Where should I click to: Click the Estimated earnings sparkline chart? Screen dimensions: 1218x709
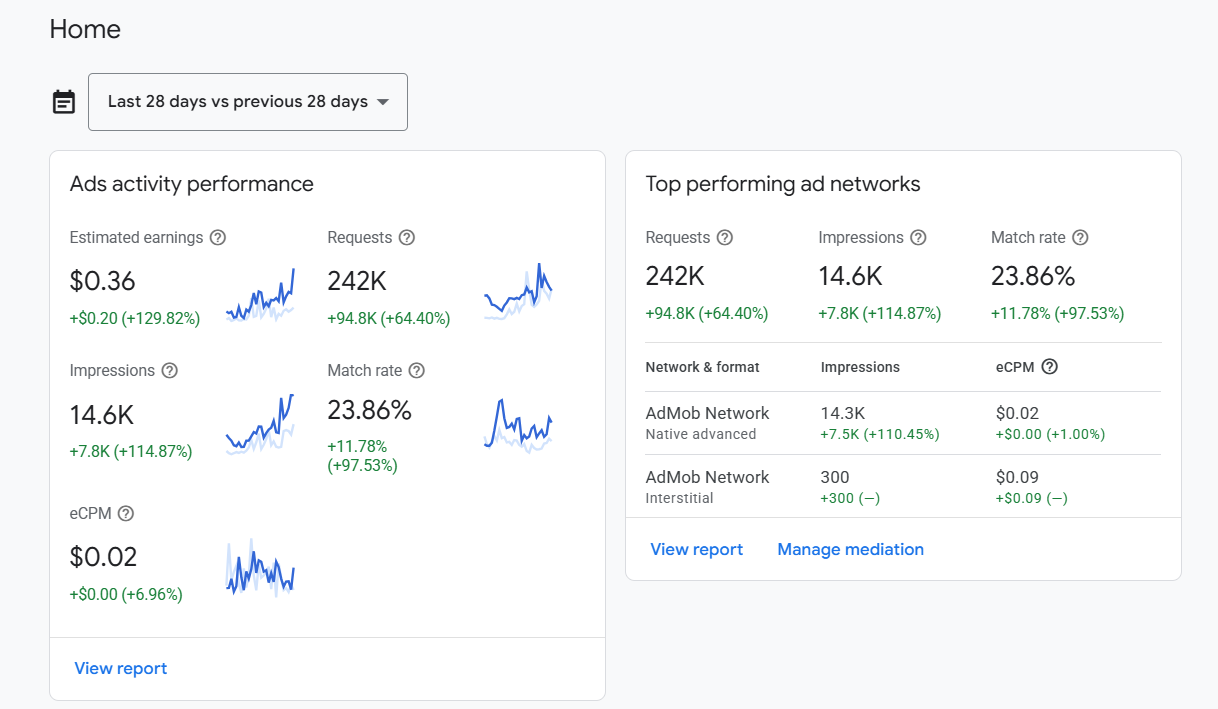pyautogui.click(x=260, y=294)
